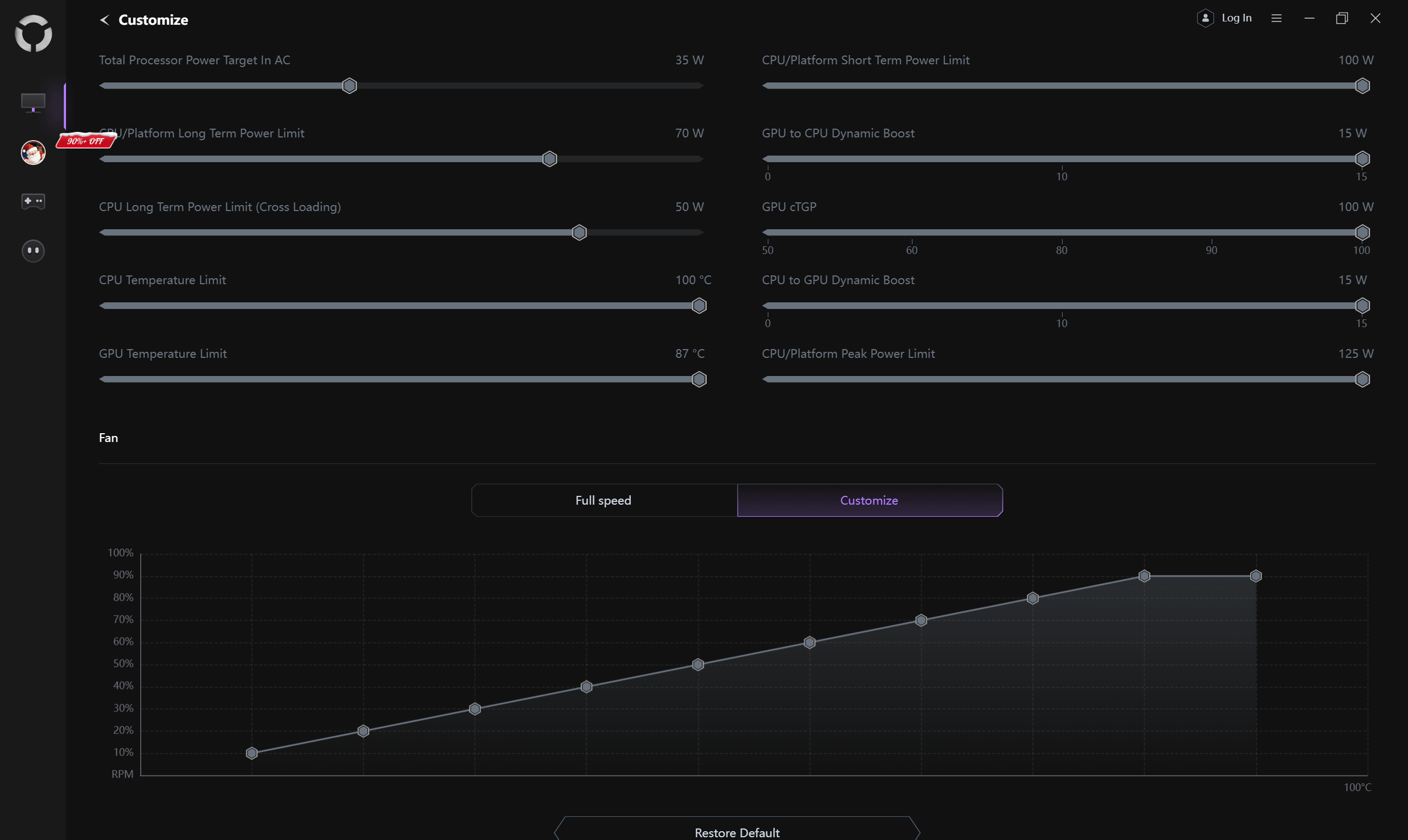Click the Total Processor Power Target slider handle
The image size is (1408, 840).
click(x=349, y=86)
